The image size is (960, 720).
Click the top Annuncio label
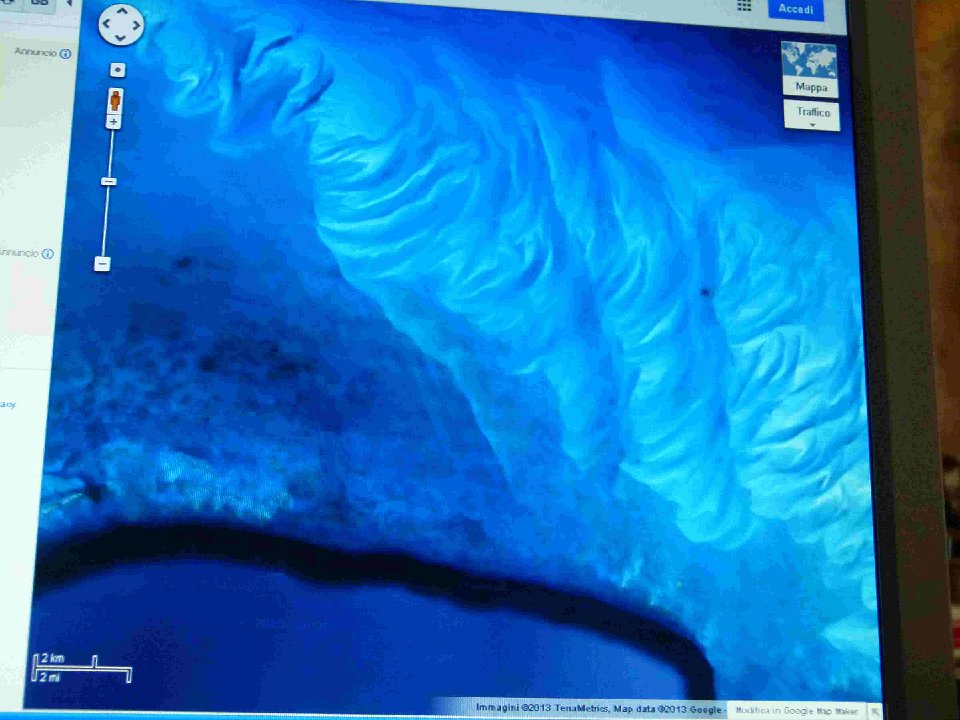point(36,52)
